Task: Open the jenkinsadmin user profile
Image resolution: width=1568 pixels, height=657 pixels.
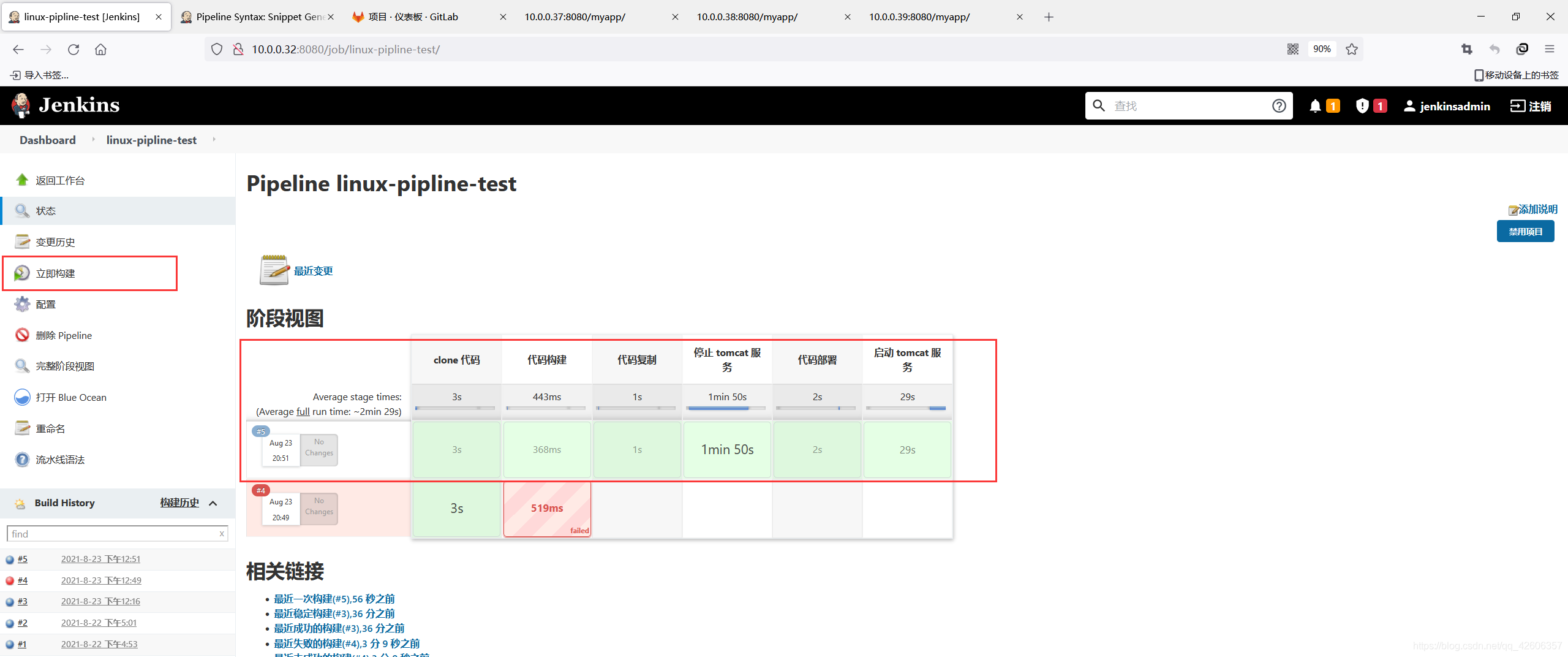Action: (1447, 106)
